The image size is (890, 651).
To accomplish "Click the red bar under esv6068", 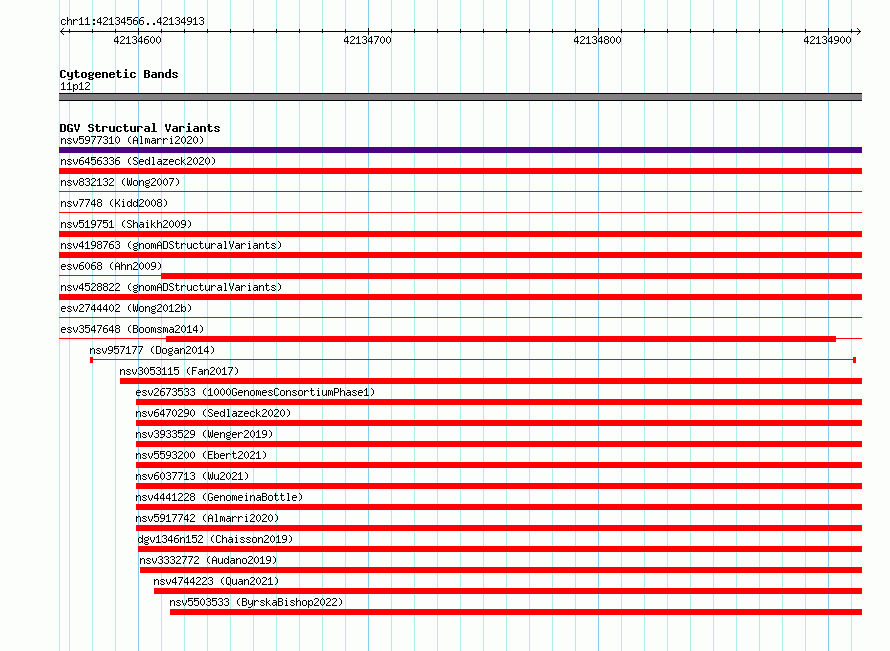I will point(511,276).
